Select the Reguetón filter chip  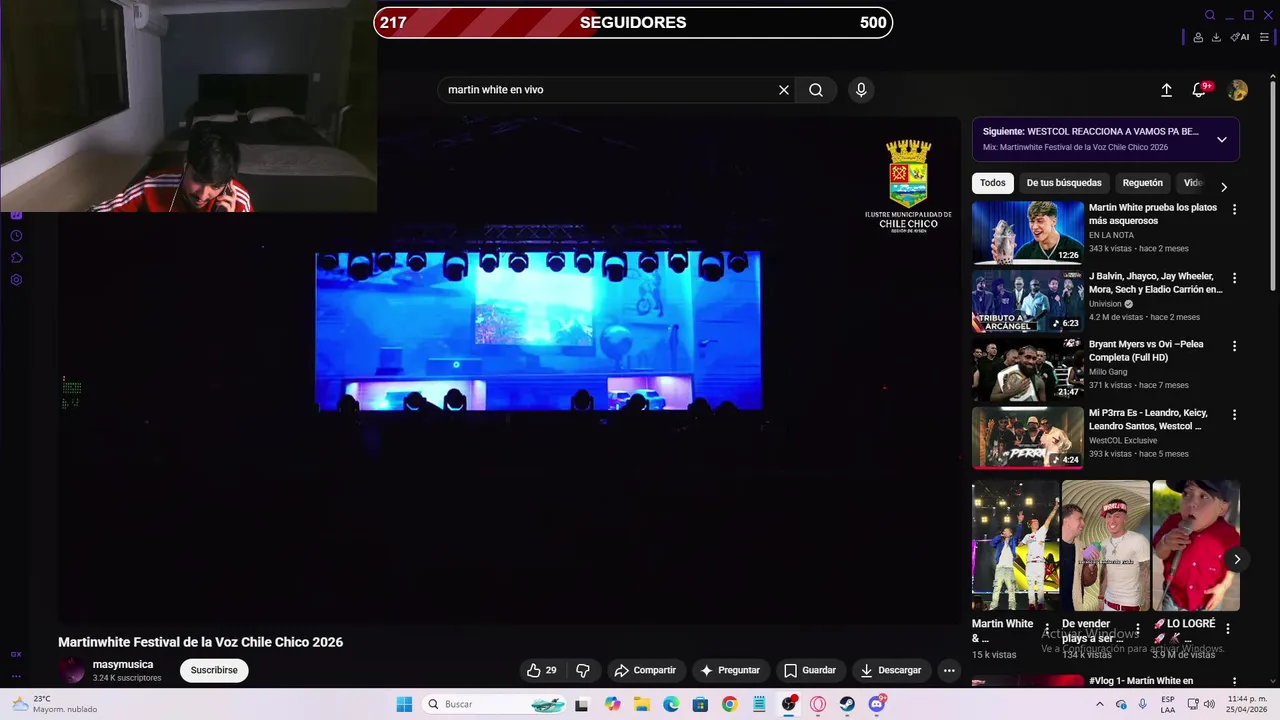pos(1143,183)
